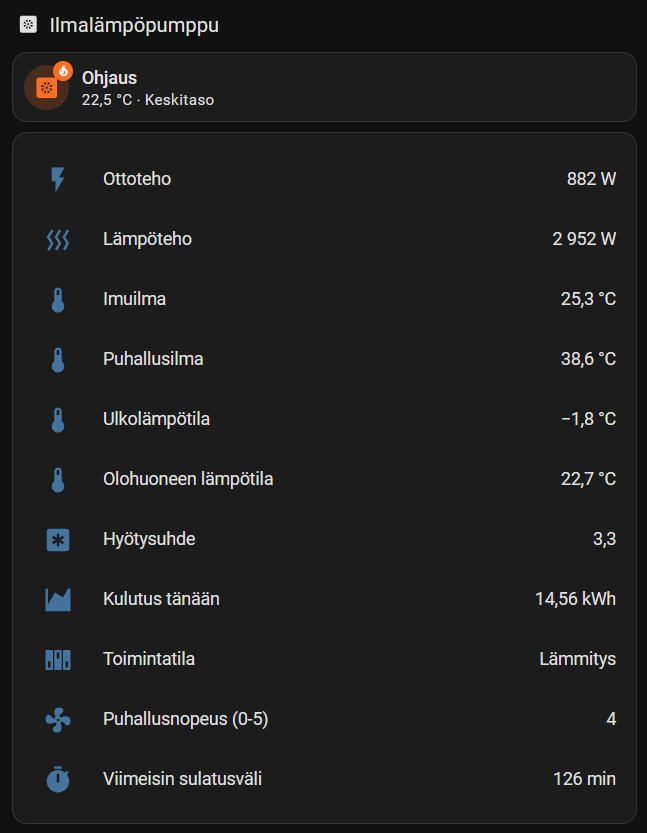Open Ulkolämpötila sensor details

[x=156, y=419]
